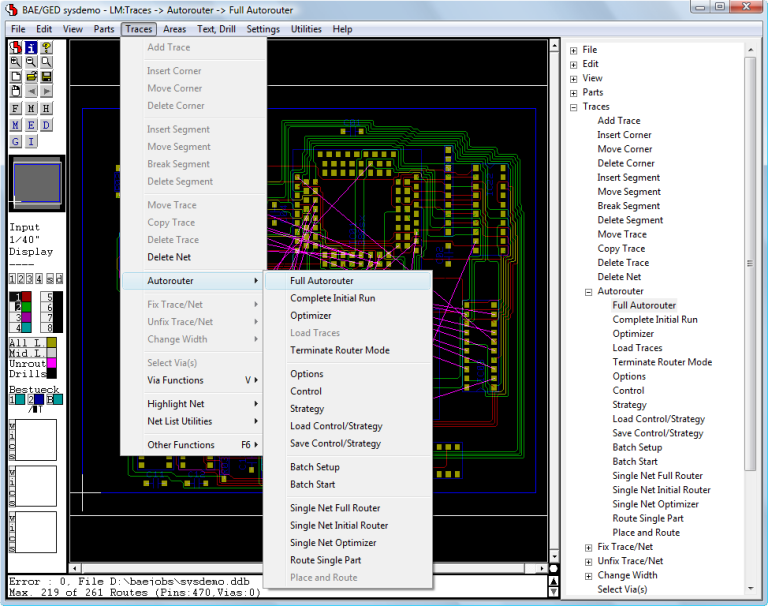Open file using the yellow folder icon
Viewport: 768px width, 606px height.
tap(31, 76)
